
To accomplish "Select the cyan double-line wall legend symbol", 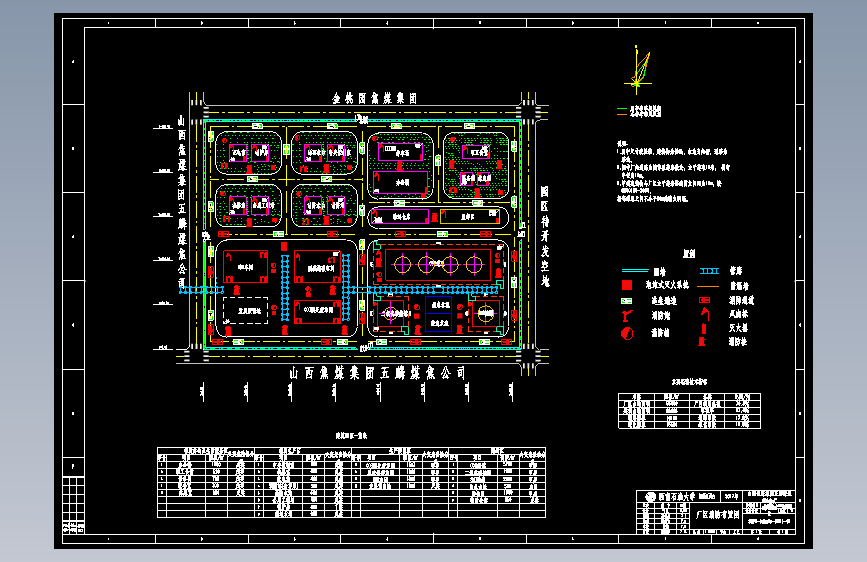I will point(635,270).
